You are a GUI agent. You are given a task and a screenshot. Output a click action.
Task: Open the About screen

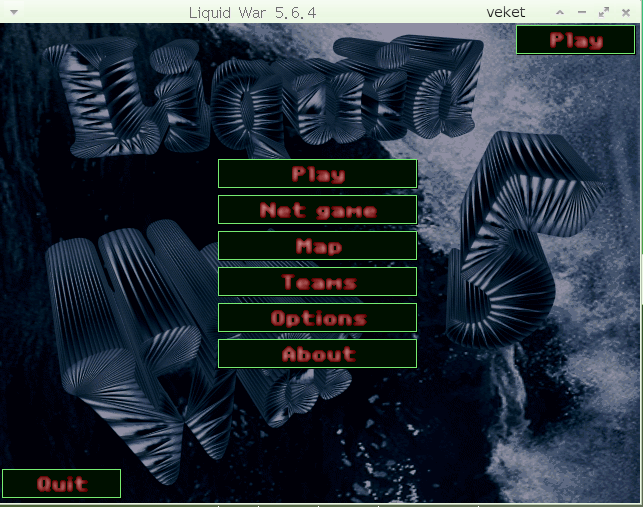pos(317,354)
